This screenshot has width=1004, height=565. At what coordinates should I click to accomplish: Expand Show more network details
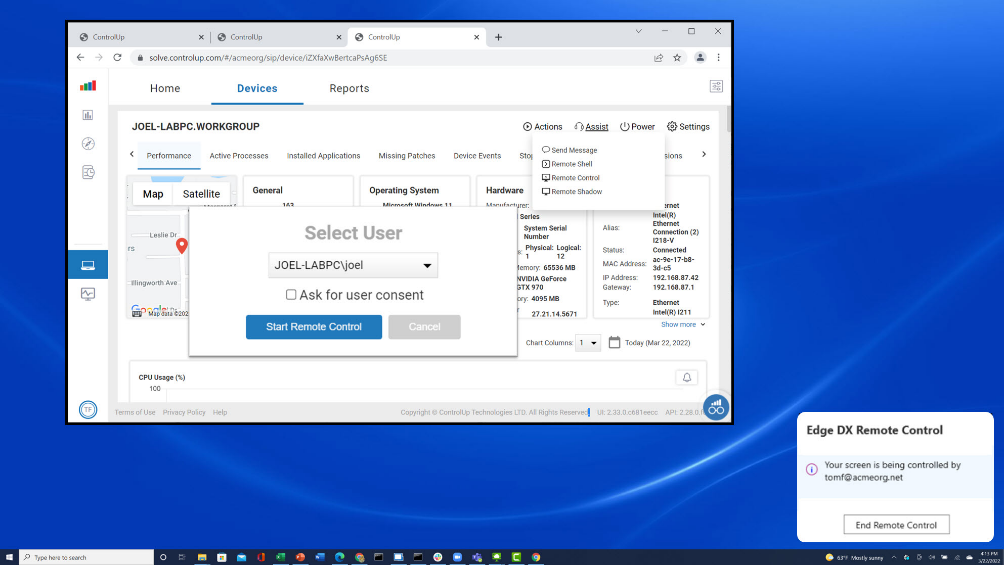(x=683, y=325)
